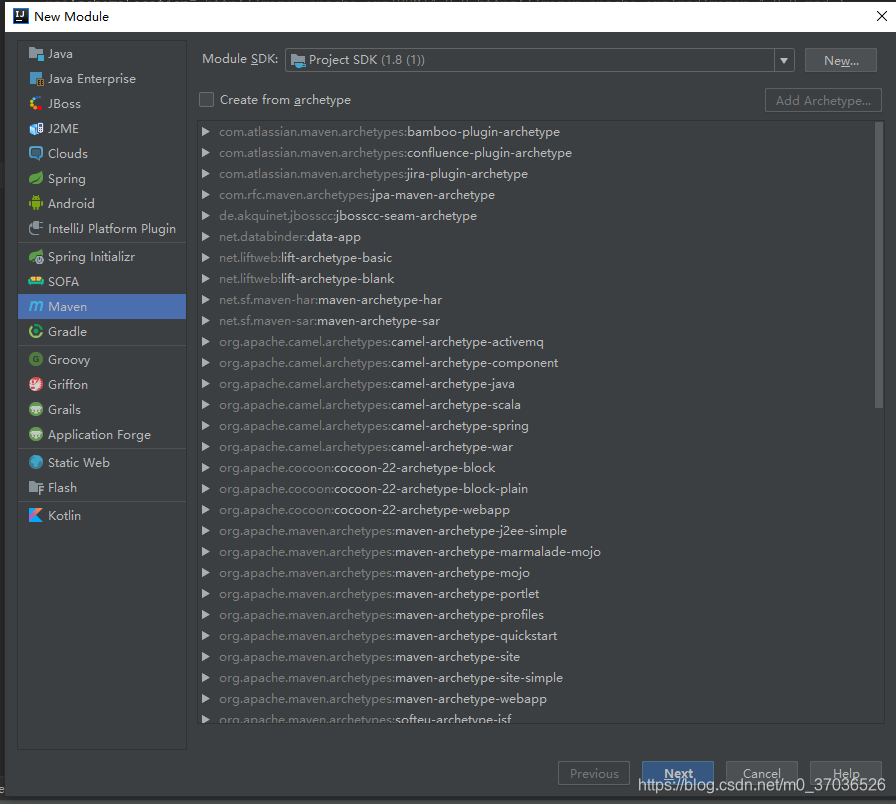Screen dimensions: 896x804
Task: Click the Kotlin logo icon
Action: (x=36, y=515)
